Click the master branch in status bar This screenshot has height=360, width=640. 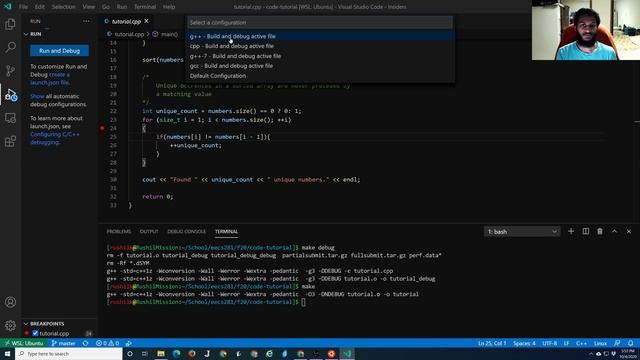(x=63, y=343)
